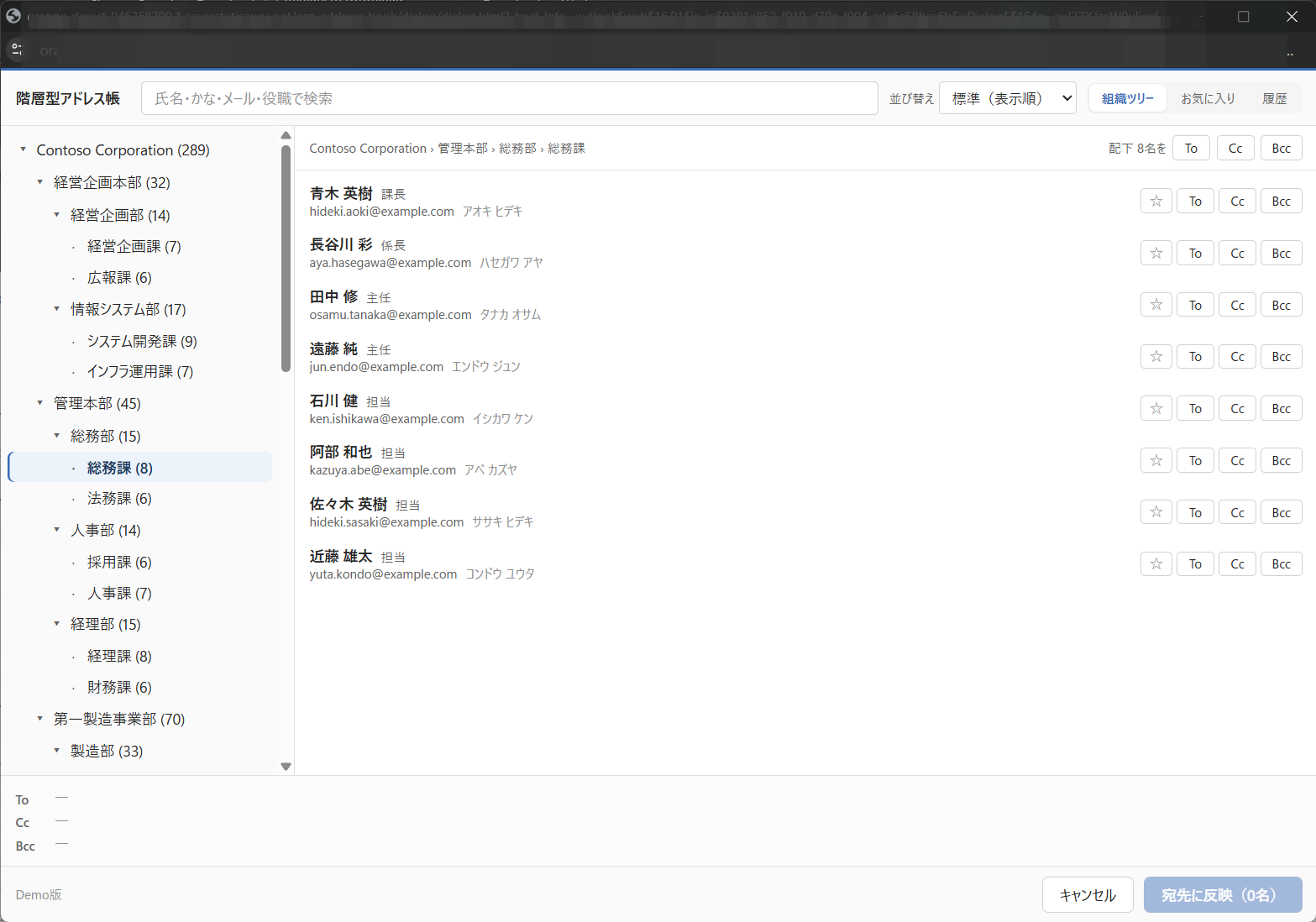The height and width of the screenshot is (922, 1316).
Task: Star 石川 健 as a favorite
Action: (1156, 408)
